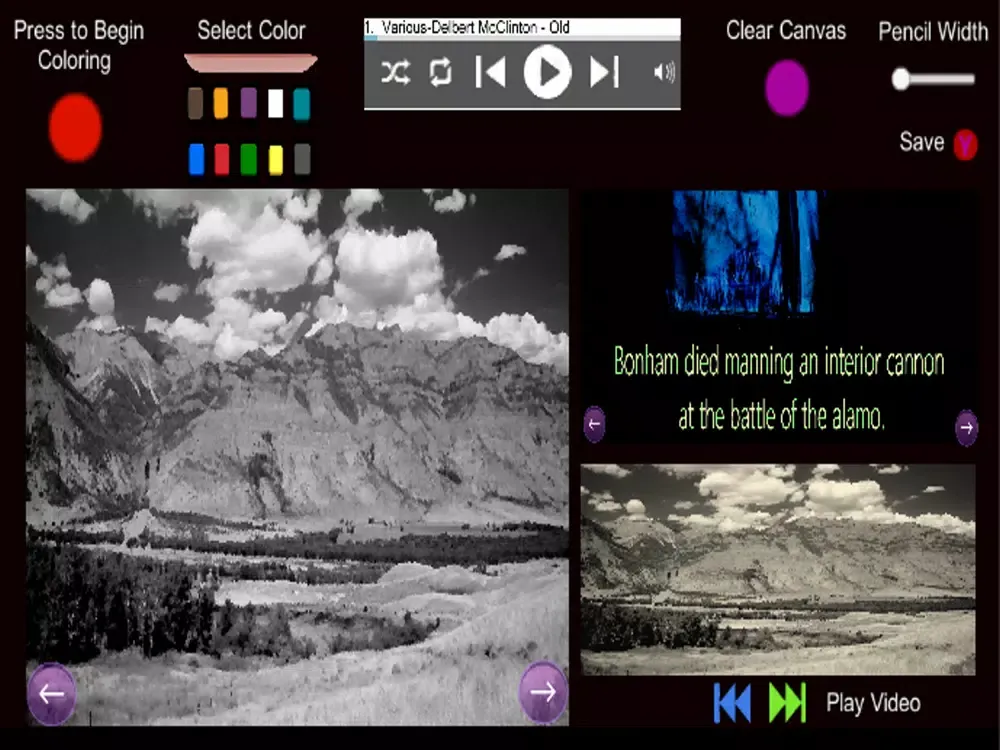Skip to previous music track

point(490,71)
